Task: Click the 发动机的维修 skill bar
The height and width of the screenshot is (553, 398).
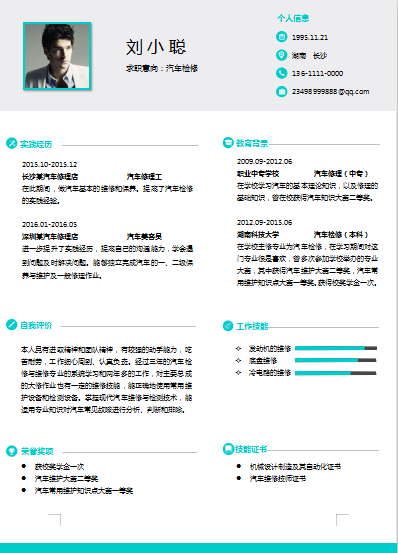Action: click(x=336, y=348)
